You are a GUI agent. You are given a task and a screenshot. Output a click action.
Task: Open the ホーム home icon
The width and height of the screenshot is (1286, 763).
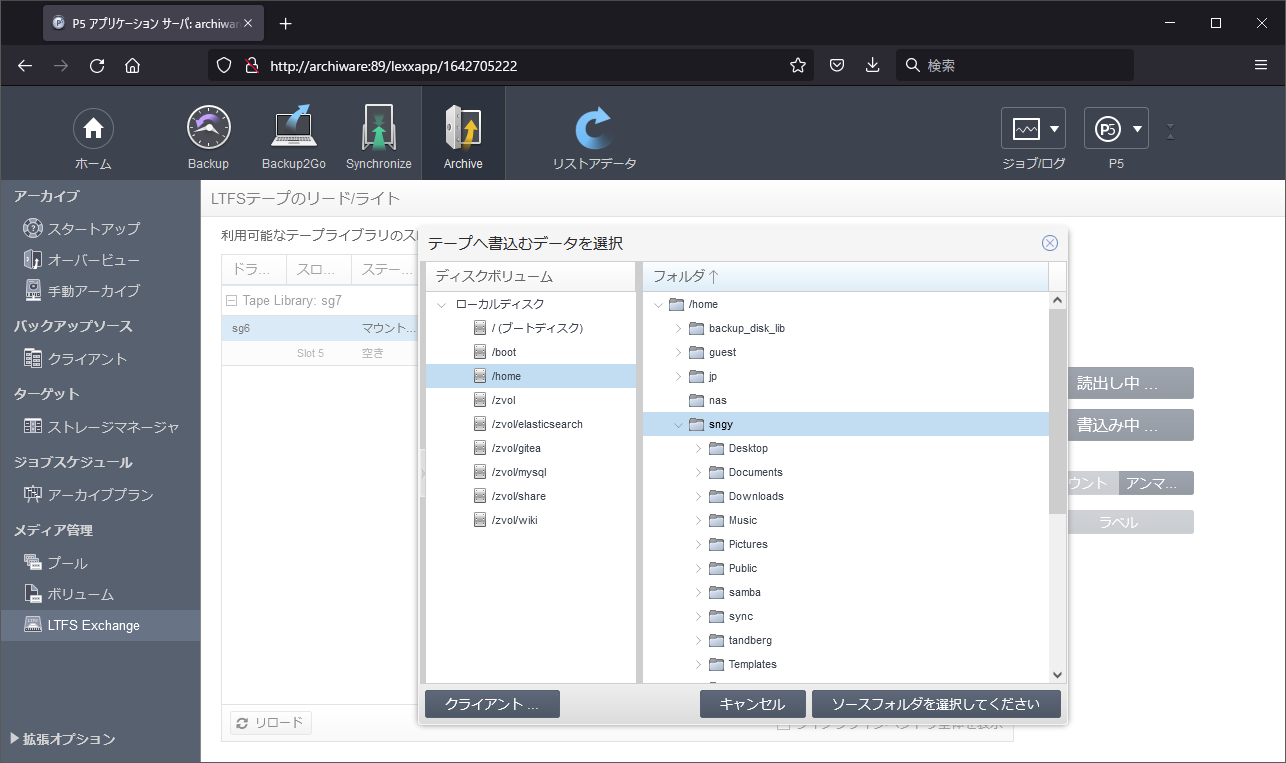93,128
